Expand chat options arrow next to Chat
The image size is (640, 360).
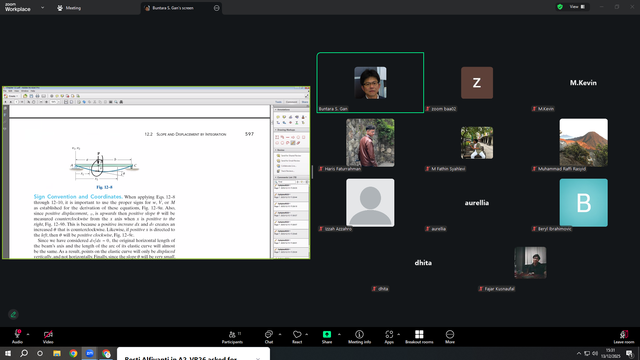280,334
